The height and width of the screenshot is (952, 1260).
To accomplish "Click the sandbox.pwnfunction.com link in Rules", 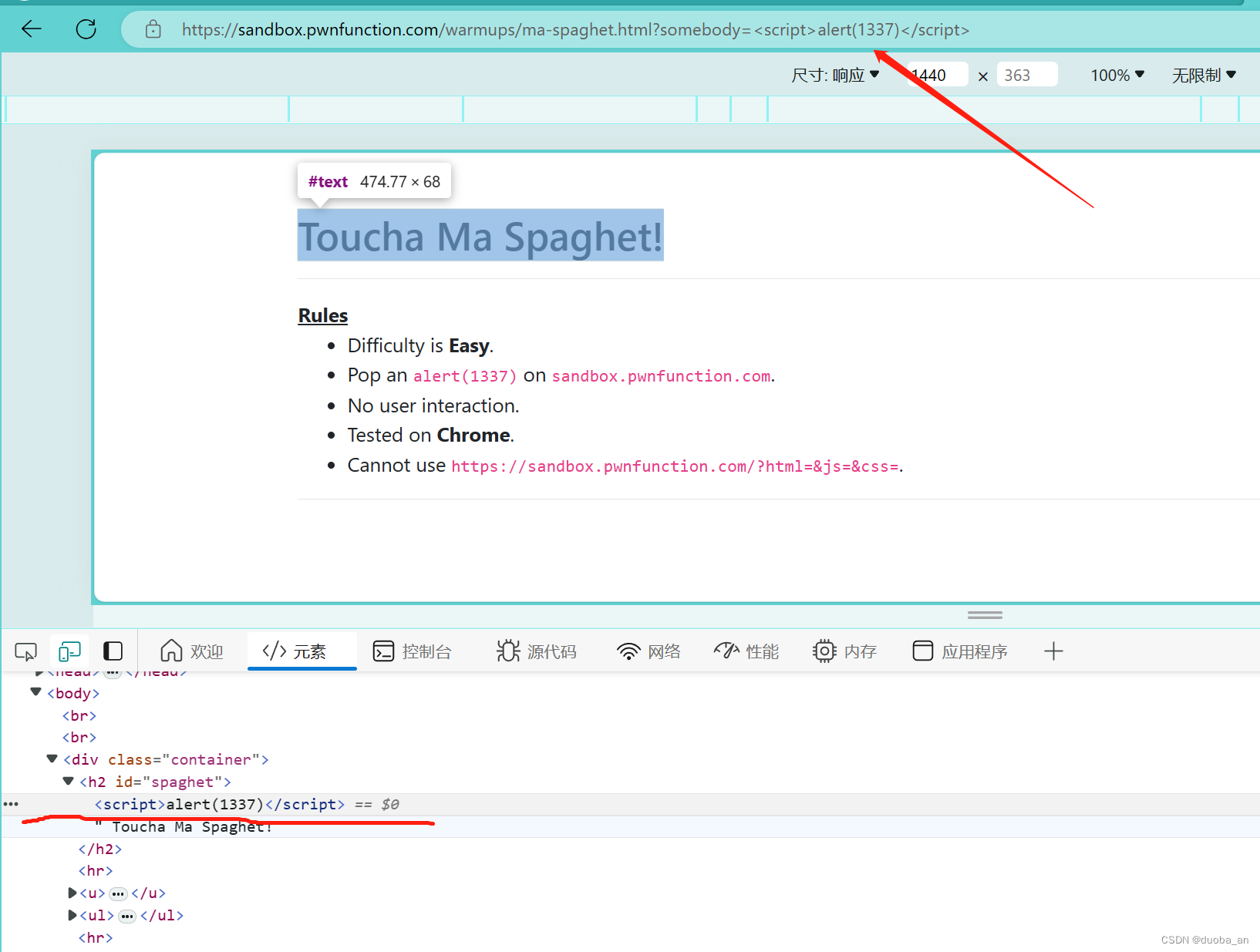I will 660,375.
